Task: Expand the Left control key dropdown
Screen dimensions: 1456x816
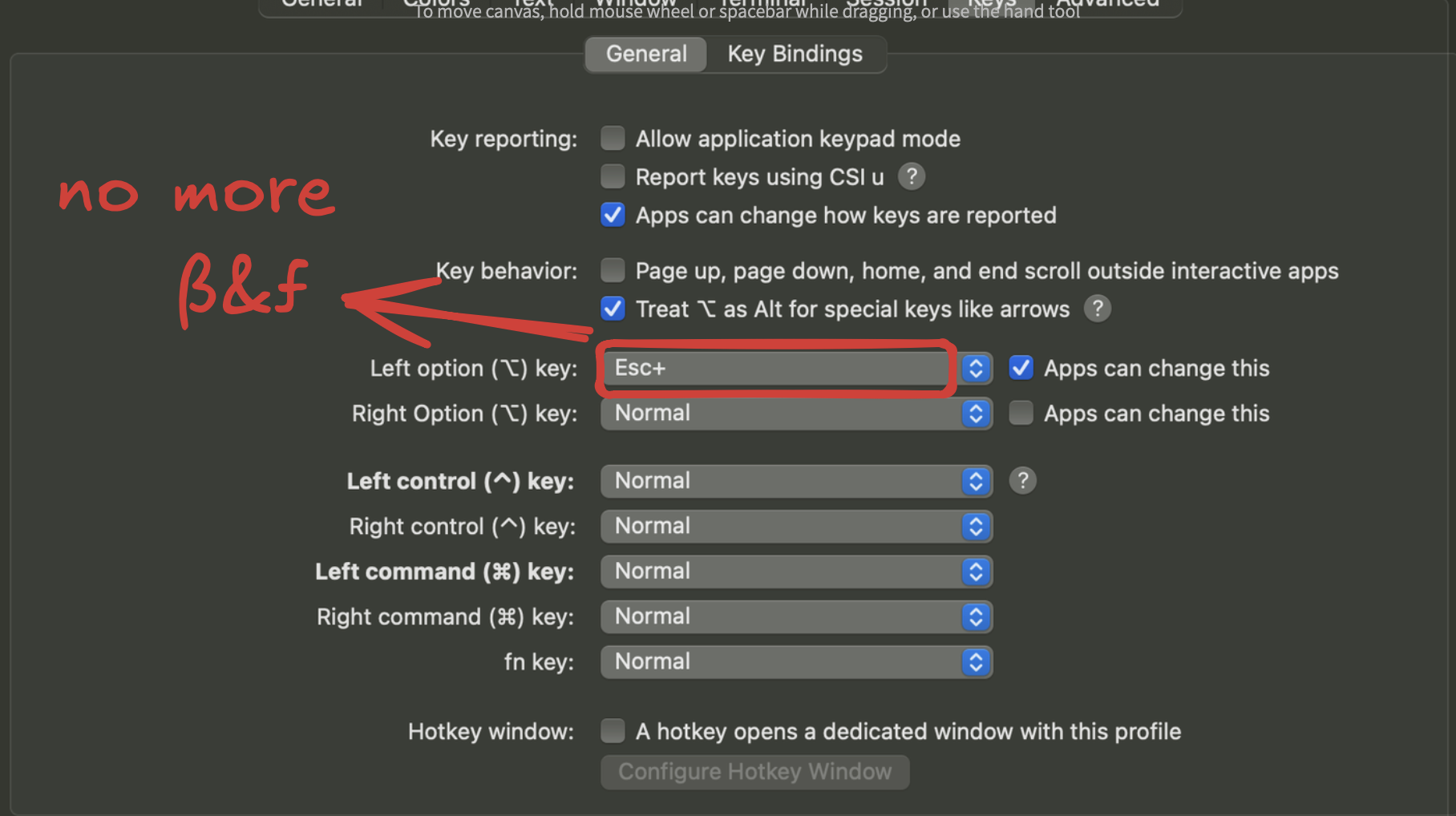Action: (x=796, y=481)
